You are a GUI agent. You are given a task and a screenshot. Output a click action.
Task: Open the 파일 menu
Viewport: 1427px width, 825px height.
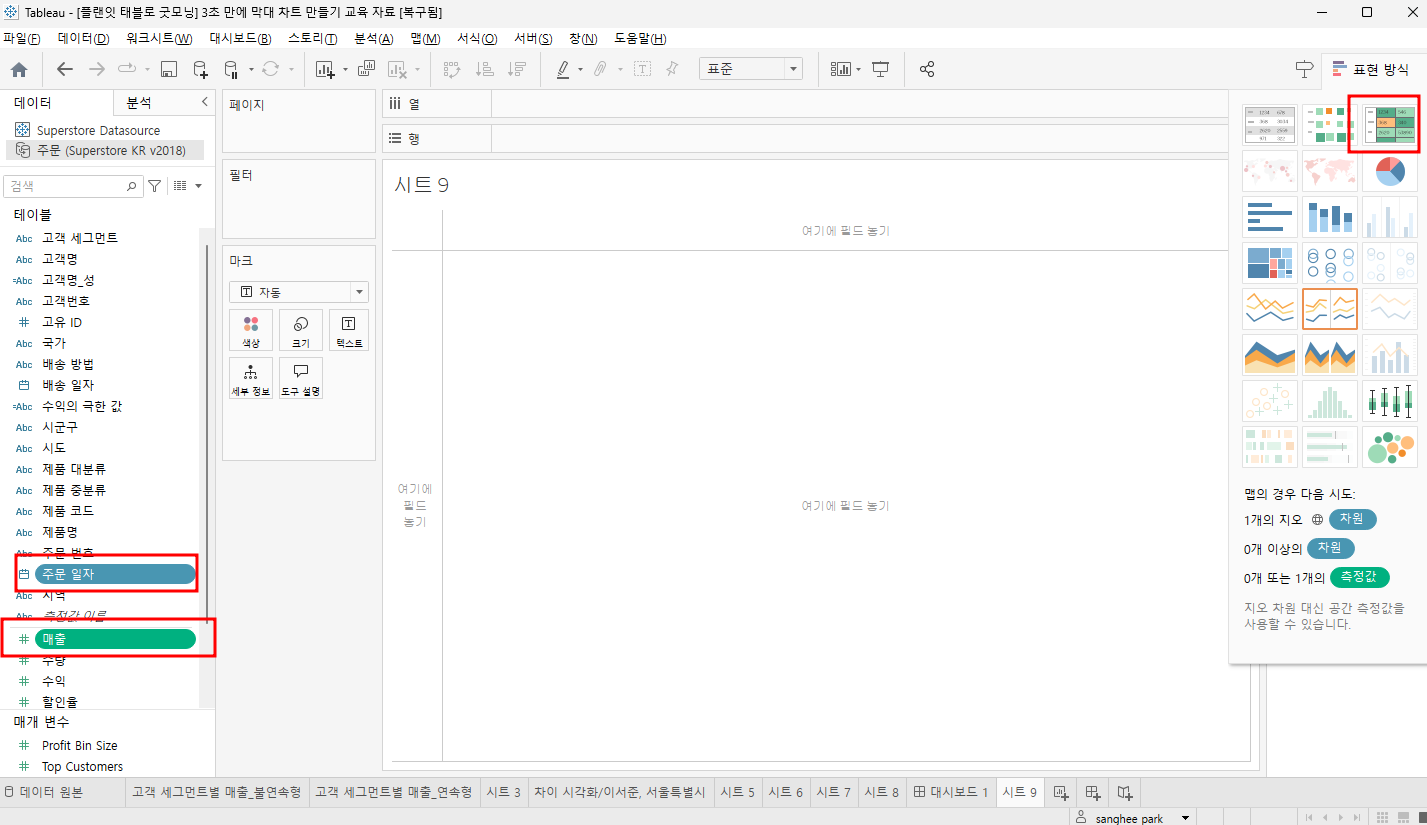(21, 39)
